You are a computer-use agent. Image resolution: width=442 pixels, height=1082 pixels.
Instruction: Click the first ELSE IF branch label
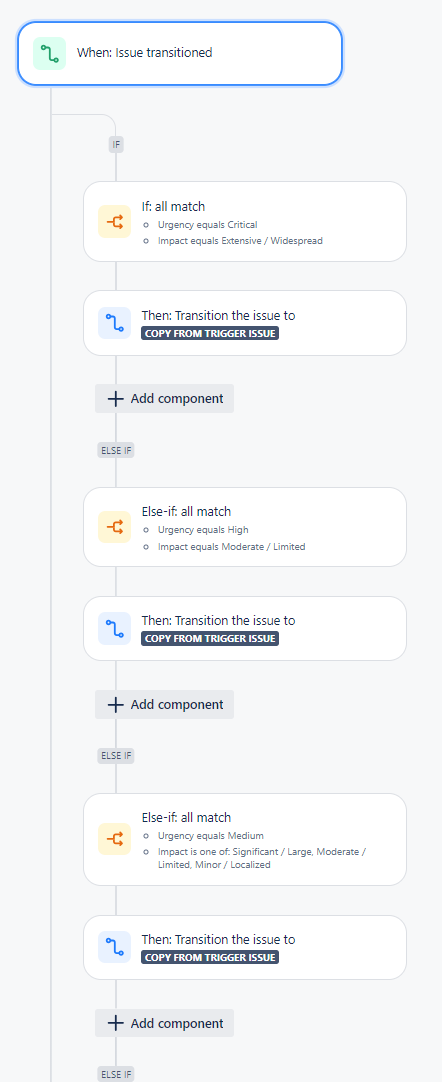point(116,451)
